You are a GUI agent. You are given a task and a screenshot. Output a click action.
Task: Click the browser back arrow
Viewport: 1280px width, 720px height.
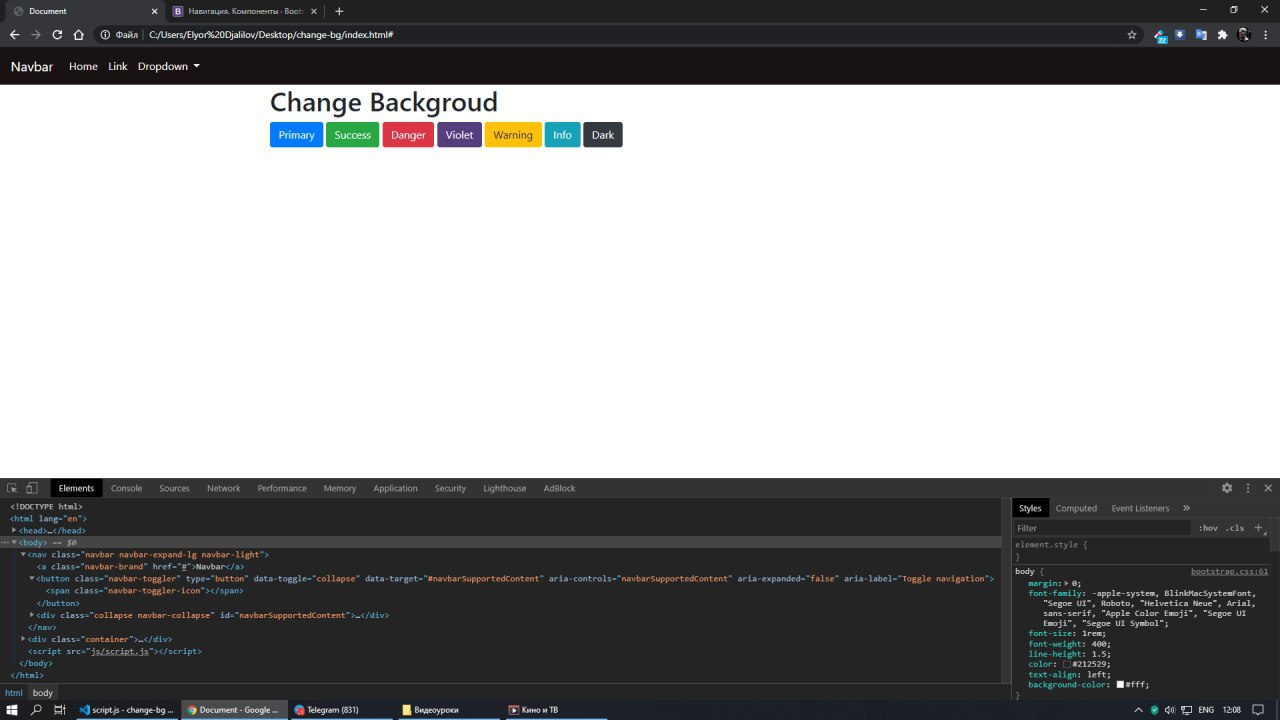click(x=14, y=34)
